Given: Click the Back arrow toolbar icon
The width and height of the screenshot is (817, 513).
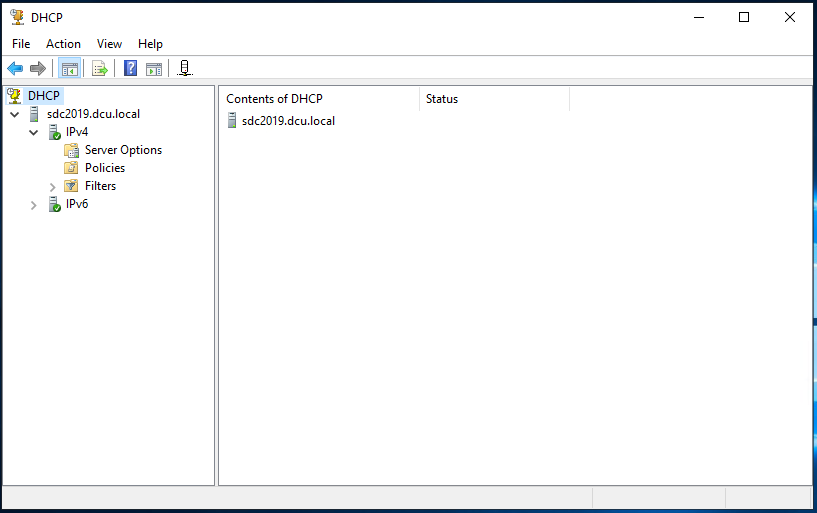Looking at the screenshot, I should [x=15, y=68].
